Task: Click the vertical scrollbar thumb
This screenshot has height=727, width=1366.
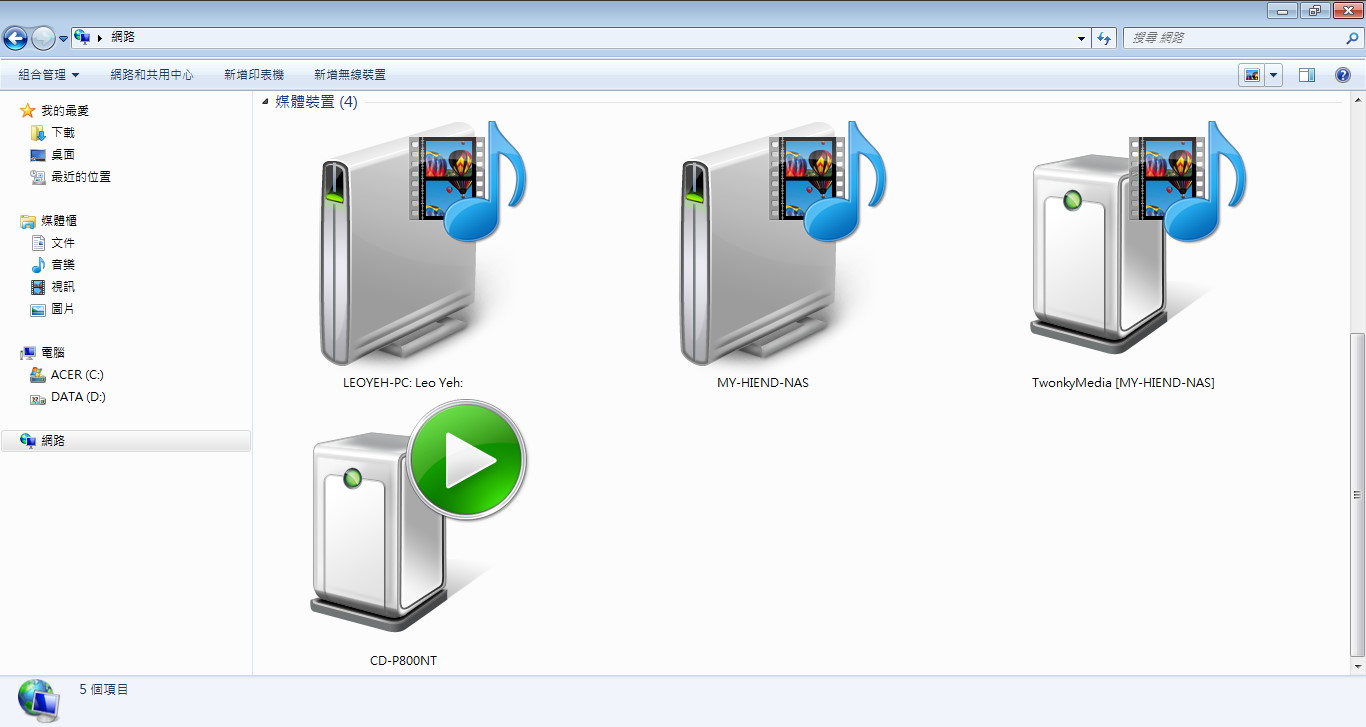Action: [1357, 495]
